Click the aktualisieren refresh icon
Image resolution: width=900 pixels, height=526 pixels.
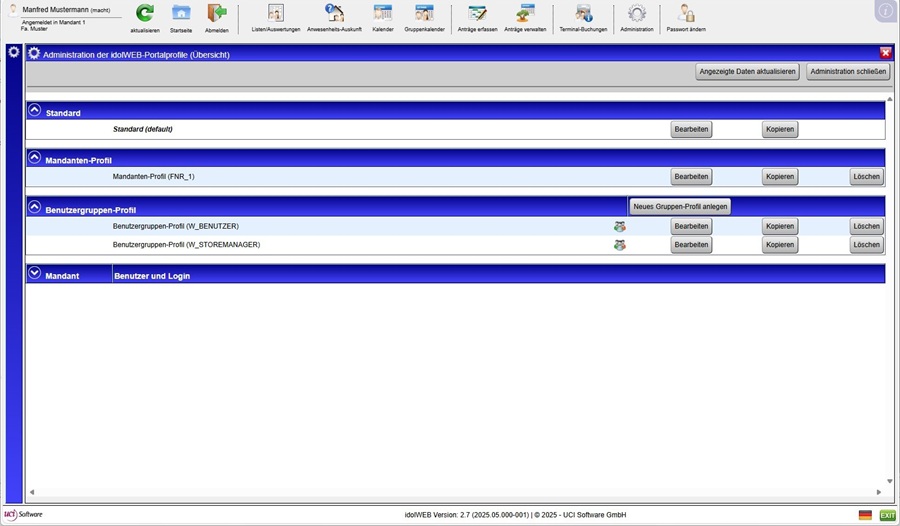click(x=145, y=14)
